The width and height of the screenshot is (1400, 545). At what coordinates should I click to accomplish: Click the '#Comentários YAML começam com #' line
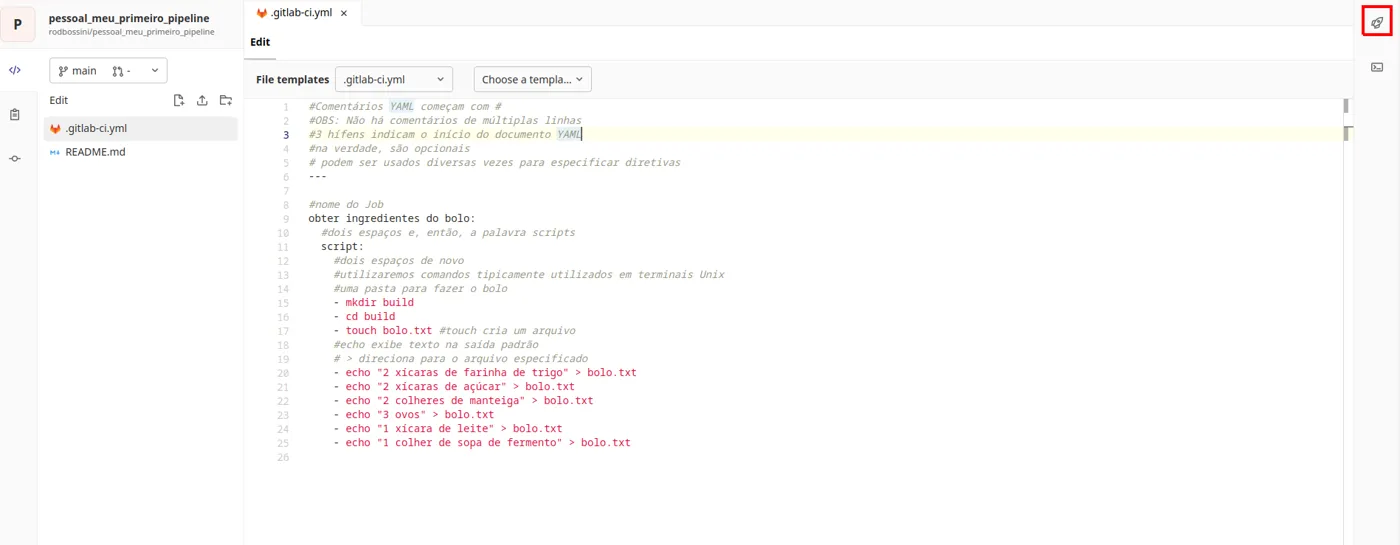pyautogui.click(x=405, y=106)
